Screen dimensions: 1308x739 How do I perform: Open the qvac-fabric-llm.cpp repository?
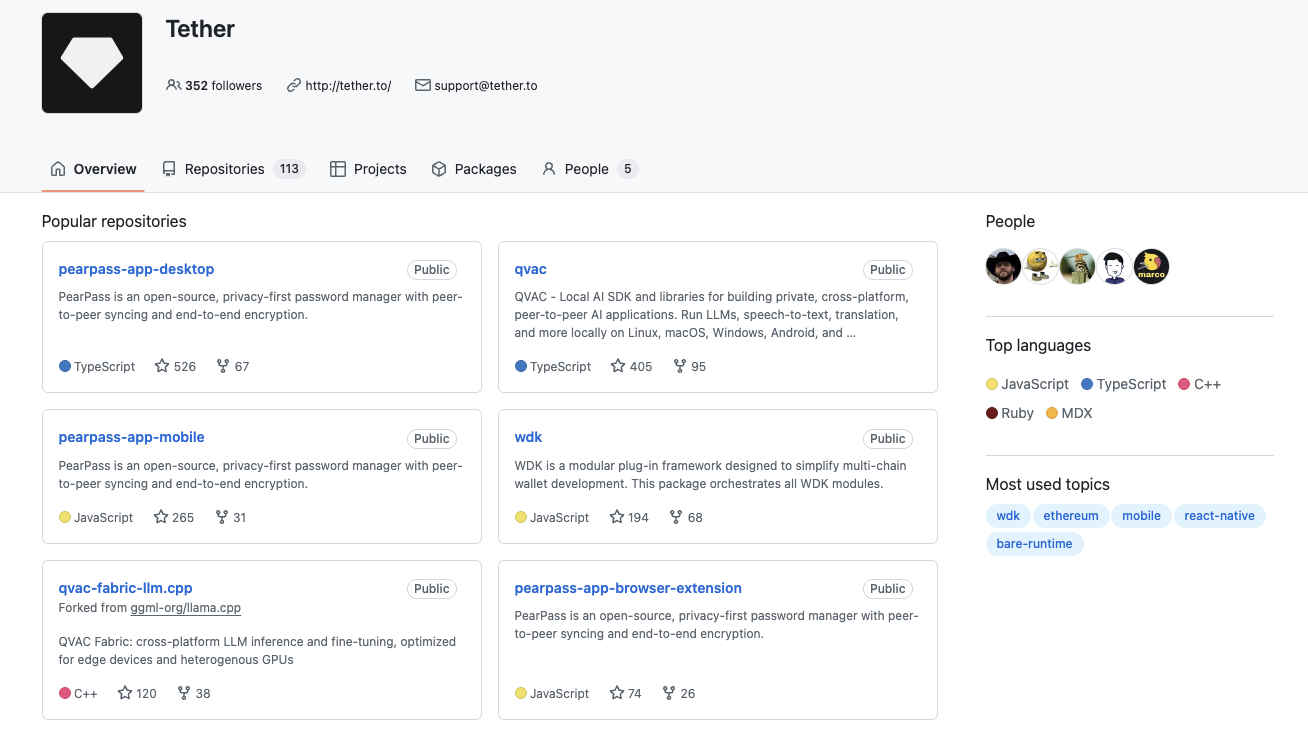click(126, 588)
